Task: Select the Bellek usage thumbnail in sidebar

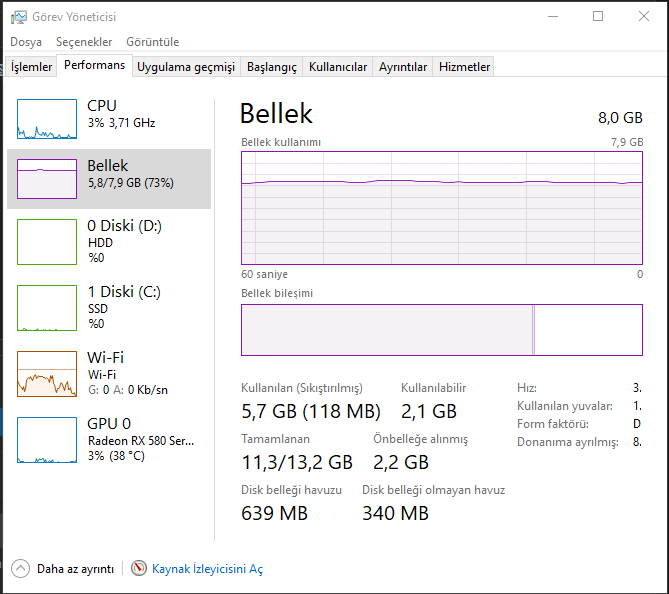Action: [47, 178]
